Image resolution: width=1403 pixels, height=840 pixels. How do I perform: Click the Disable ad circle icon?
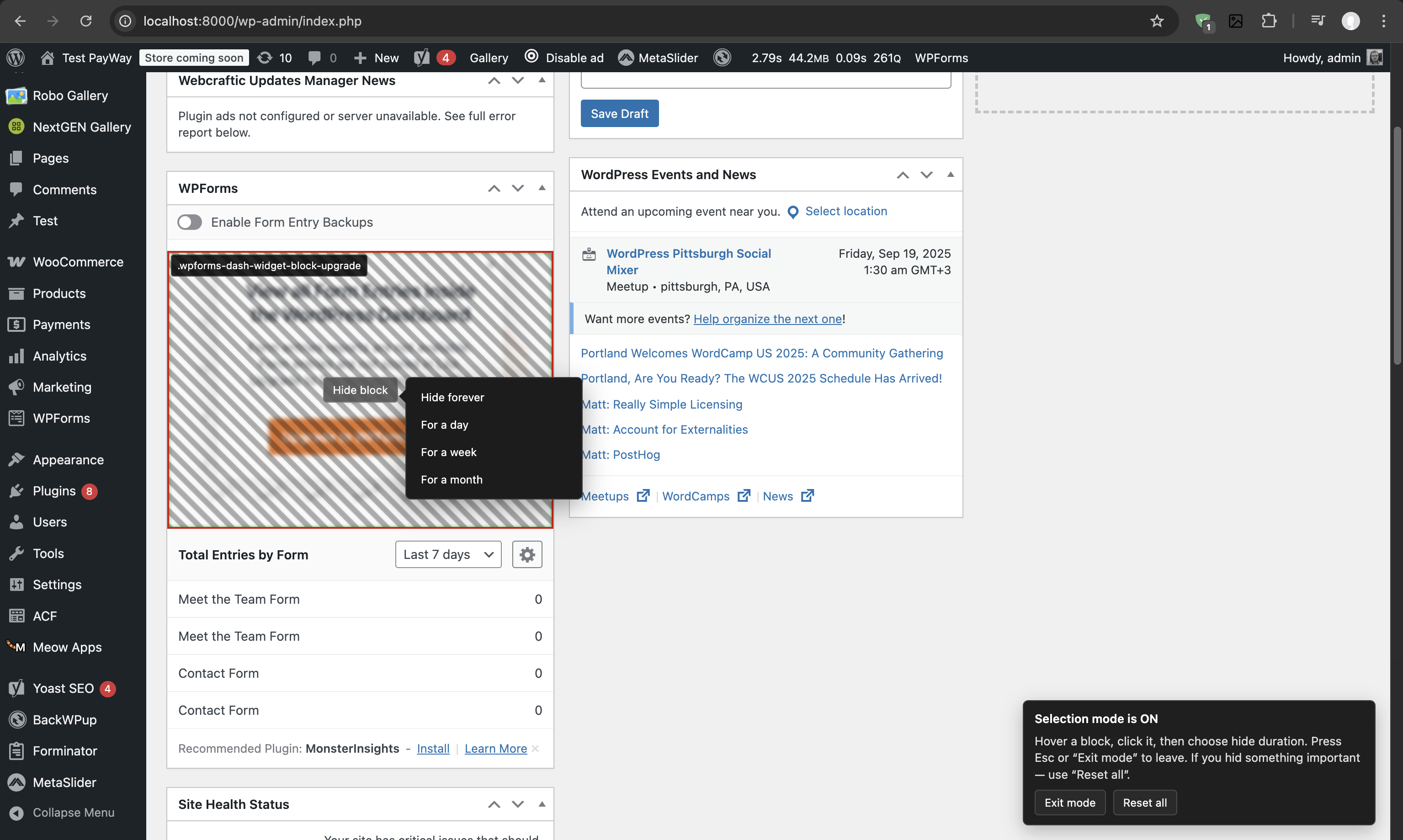coord(531,57)
